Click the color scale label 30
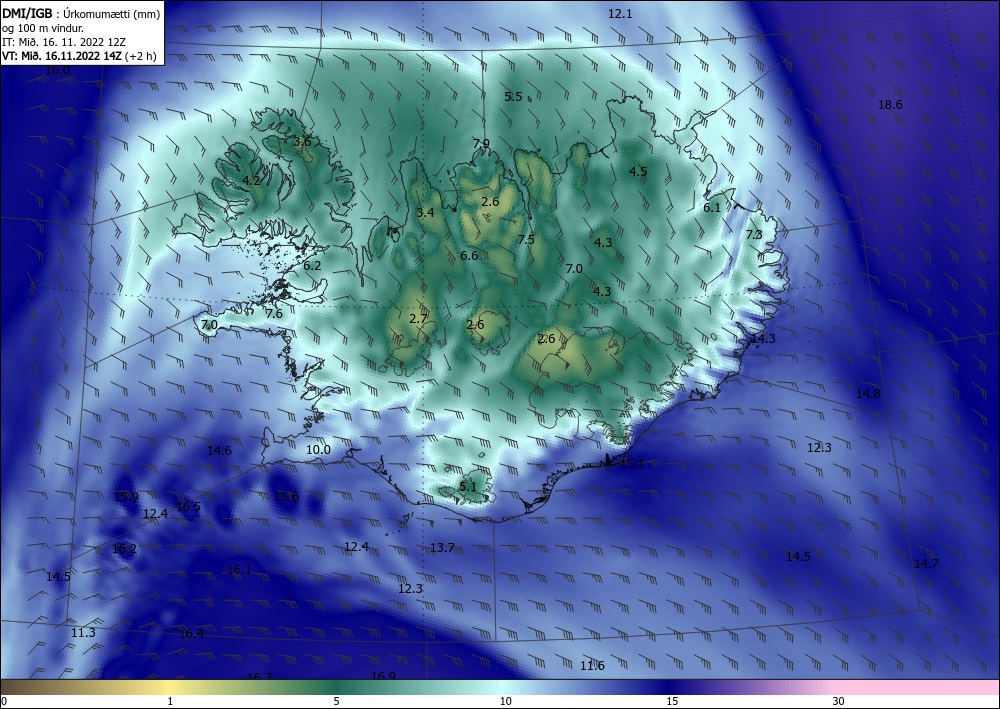1000x709 pixels. coord(839,701)
